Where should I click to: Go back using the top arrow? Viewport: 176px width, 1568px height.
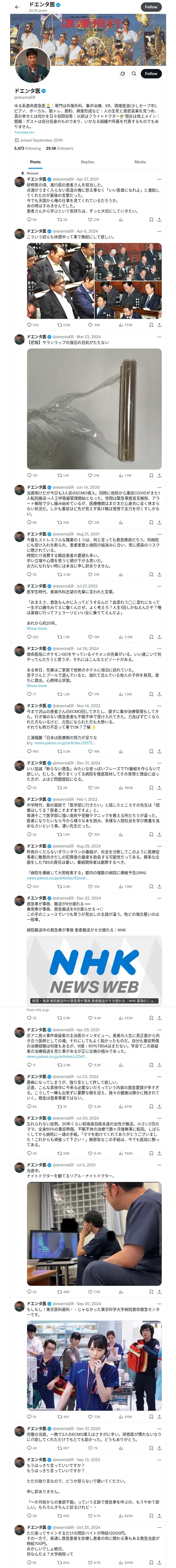(x=17, y=7)
